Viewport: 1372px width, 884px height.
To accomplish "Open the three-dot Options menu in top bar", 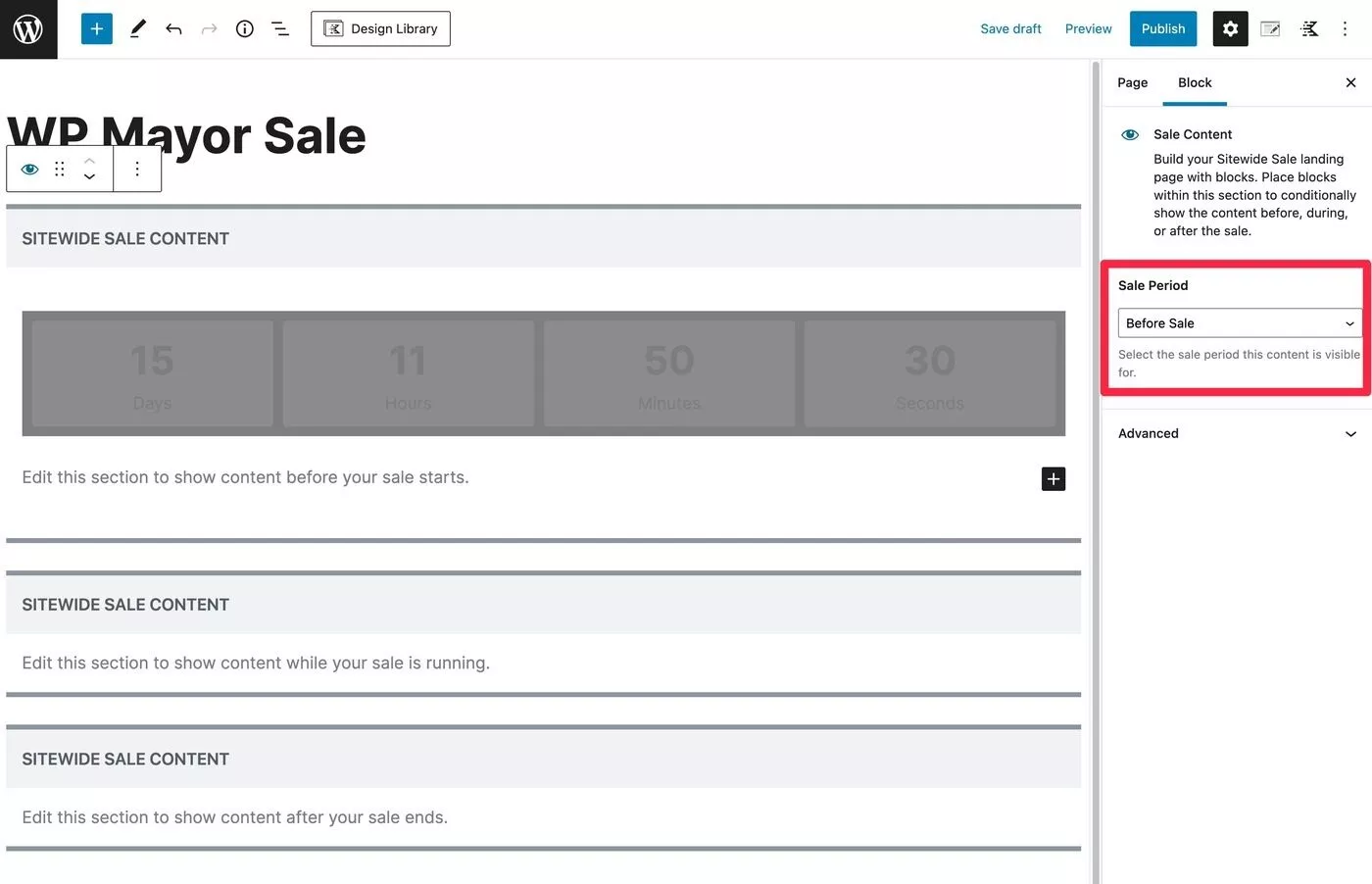I will pos(1345,29).
